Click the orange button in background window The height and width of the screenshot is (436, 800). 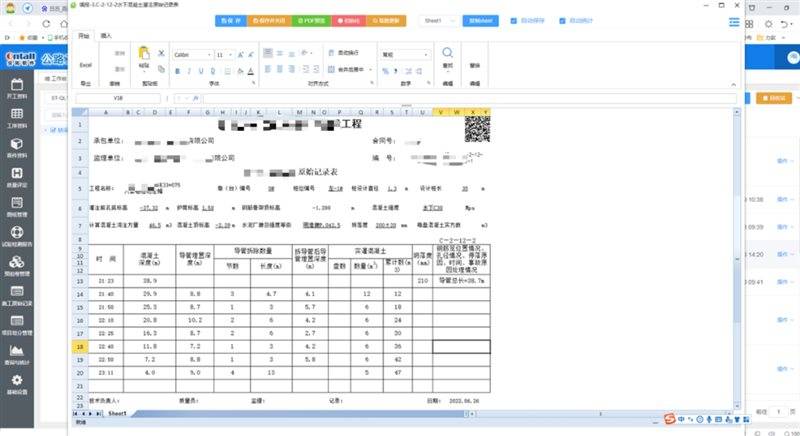point(773,98)
